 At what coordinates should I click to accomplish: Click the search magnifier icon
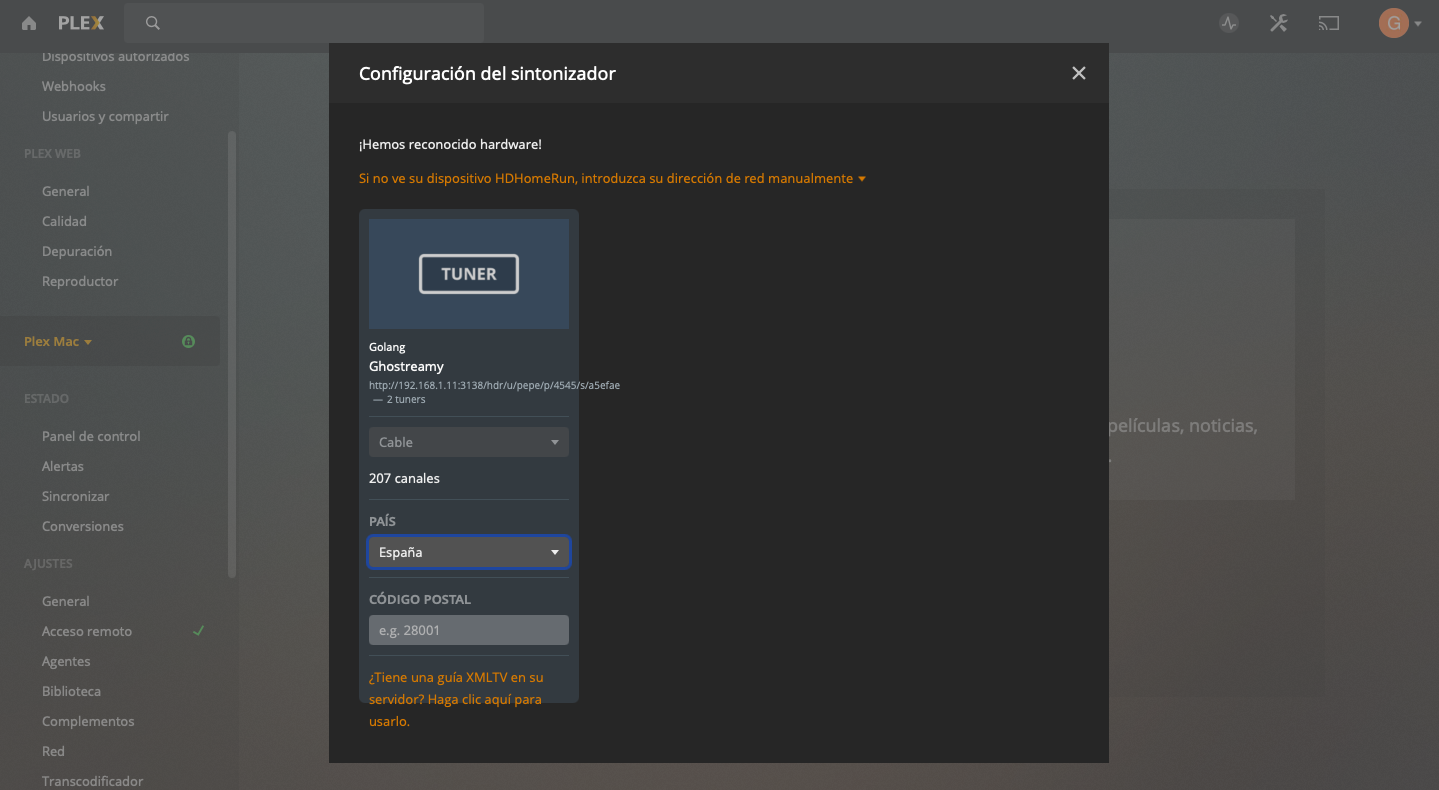tap(152, 23)
